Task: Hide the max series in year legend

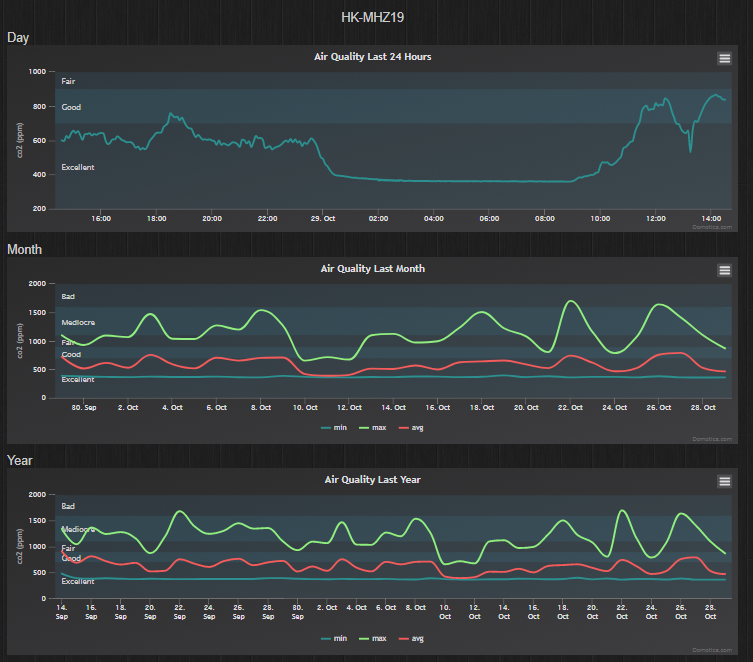Action: click(373, 638)
